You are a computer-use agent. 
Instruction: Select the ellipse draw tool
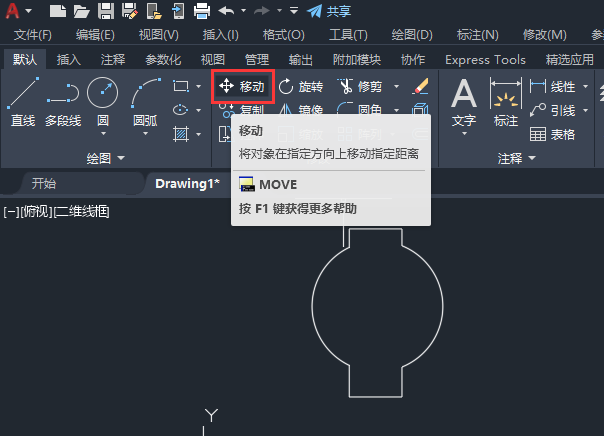click(x=181, y=110)
